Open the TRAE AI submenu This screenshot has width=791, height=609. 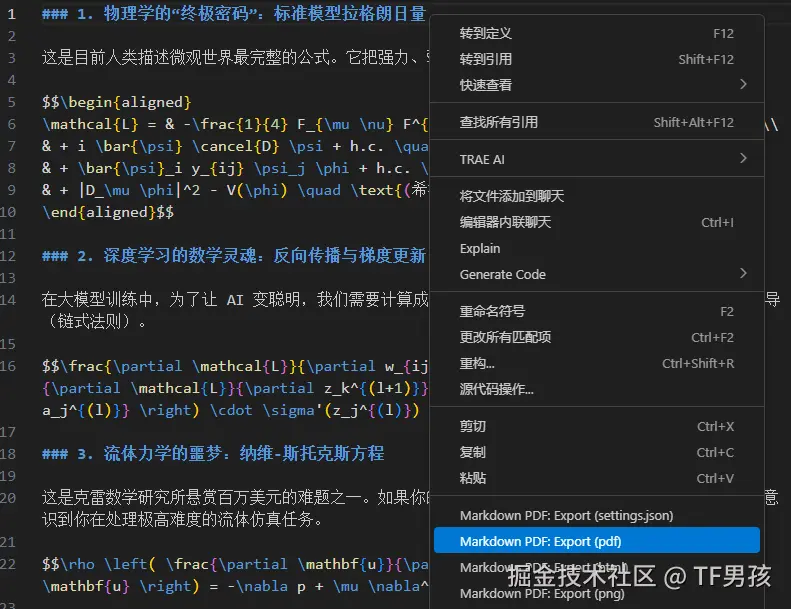[x=597, y=159]
